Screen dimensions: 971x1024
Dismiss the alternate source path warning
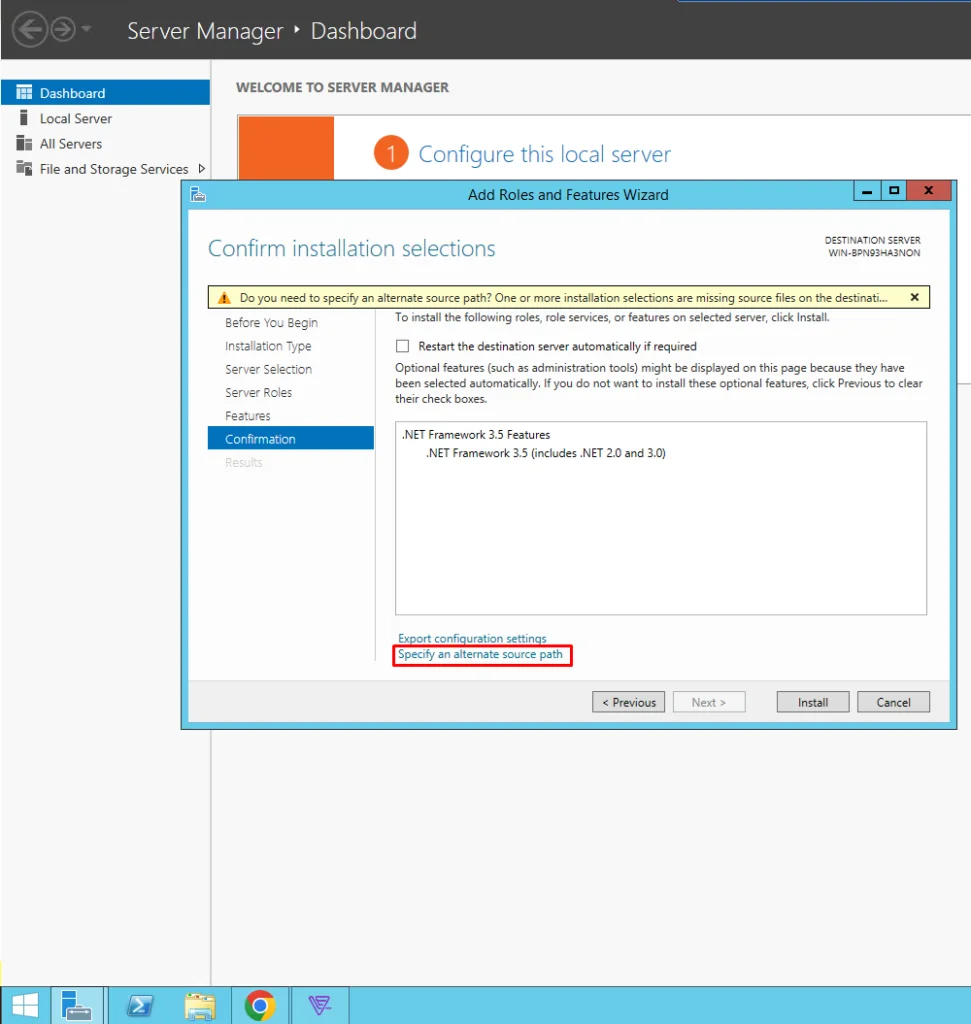[914, 297]
